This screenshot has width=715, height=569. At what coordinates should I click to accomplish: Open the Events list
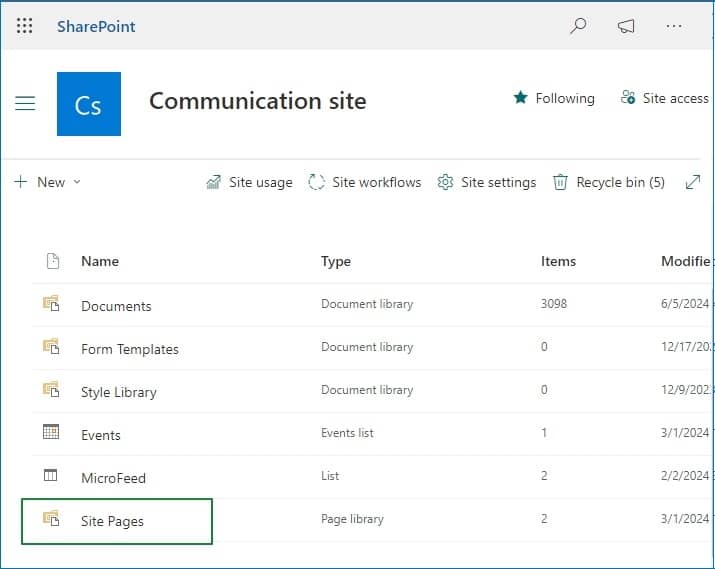tap(101, 435)
